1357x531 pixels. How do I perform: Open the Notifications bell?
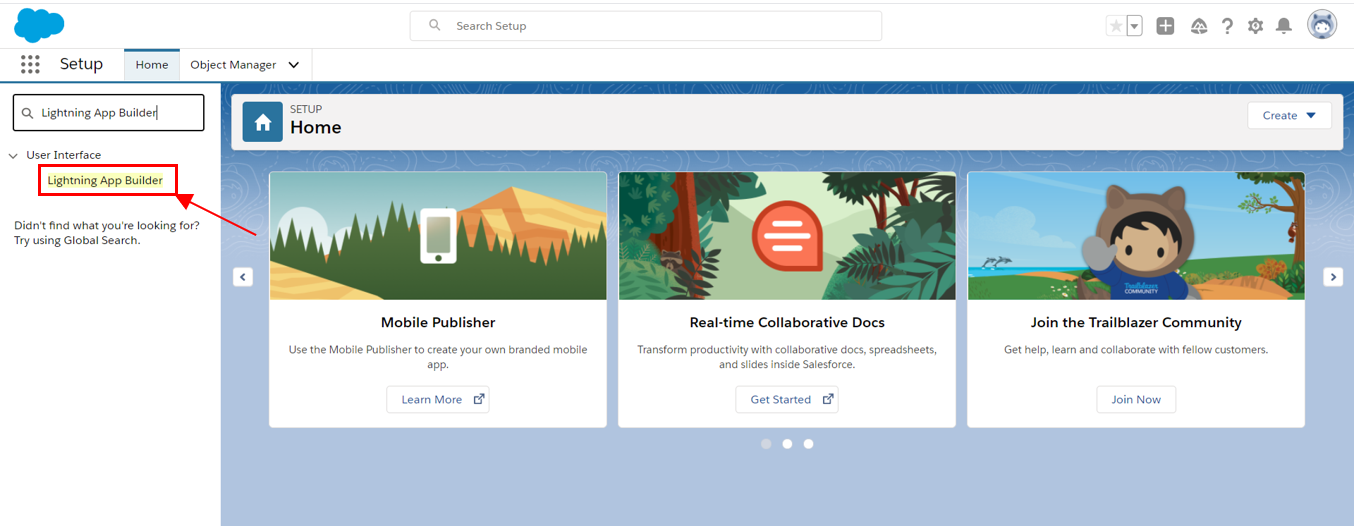tap(1284, 26)
